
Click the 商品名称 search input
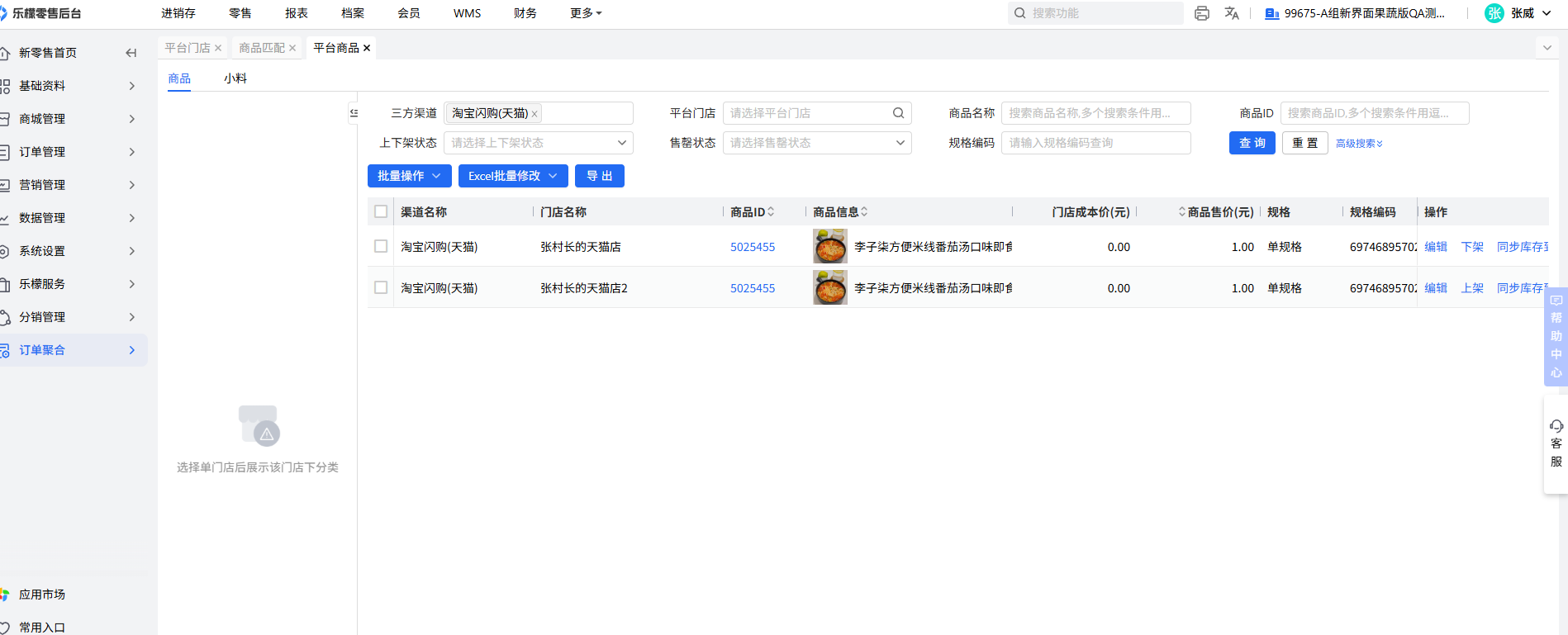(1096, 113)
